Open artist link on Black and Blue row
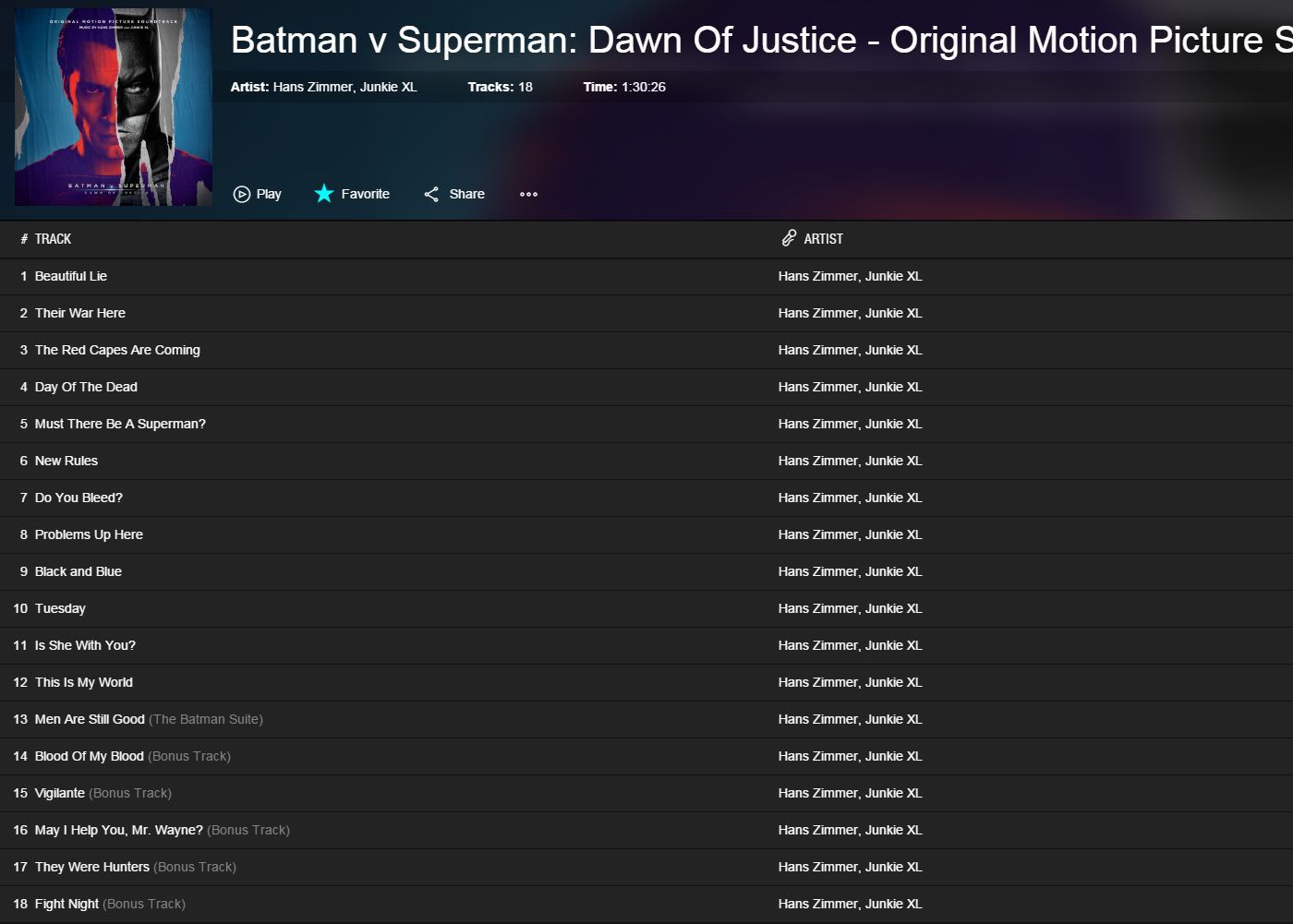 point(850,571)
